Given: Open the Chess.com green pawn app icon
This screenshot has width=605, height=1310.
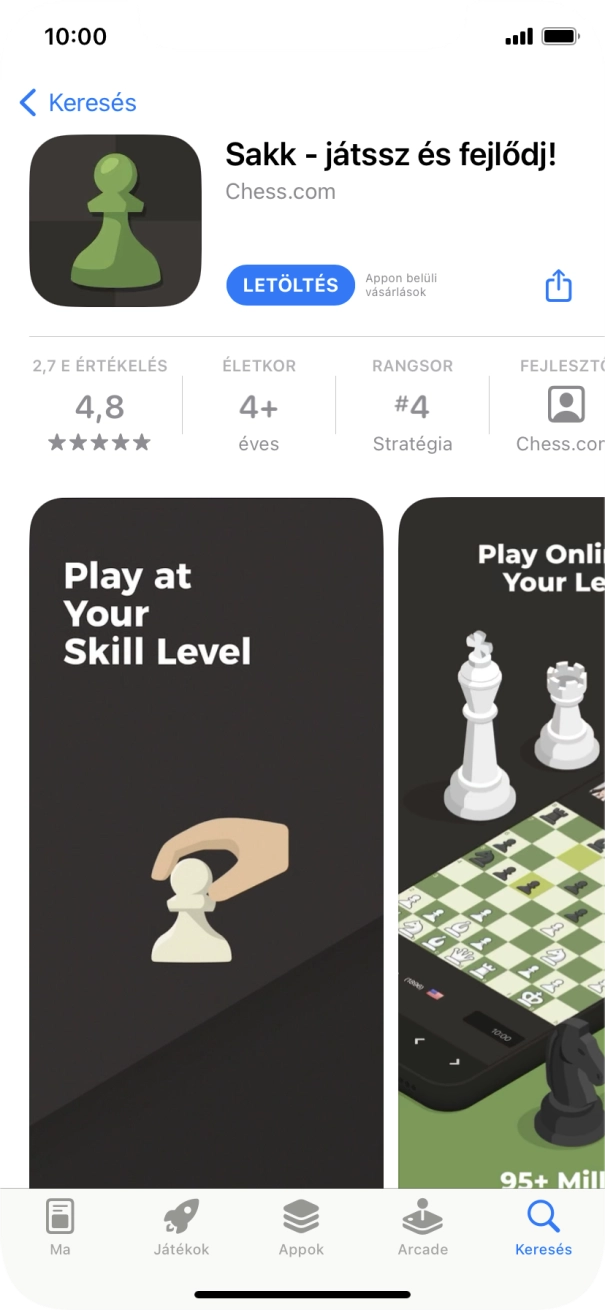Looking at the screenshot, I should pos(116,220).
